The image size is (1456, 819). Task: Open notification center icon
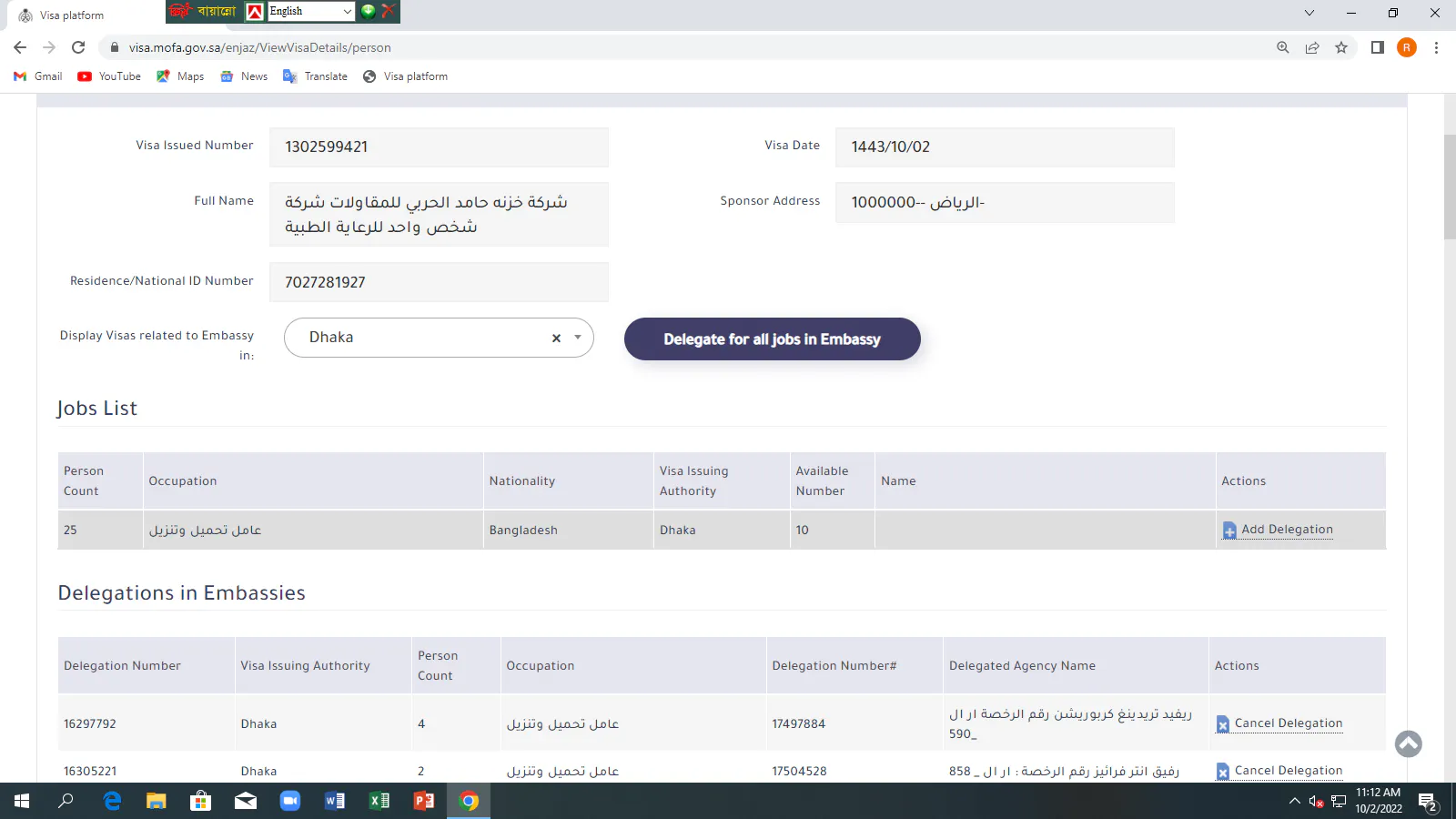1428,802
